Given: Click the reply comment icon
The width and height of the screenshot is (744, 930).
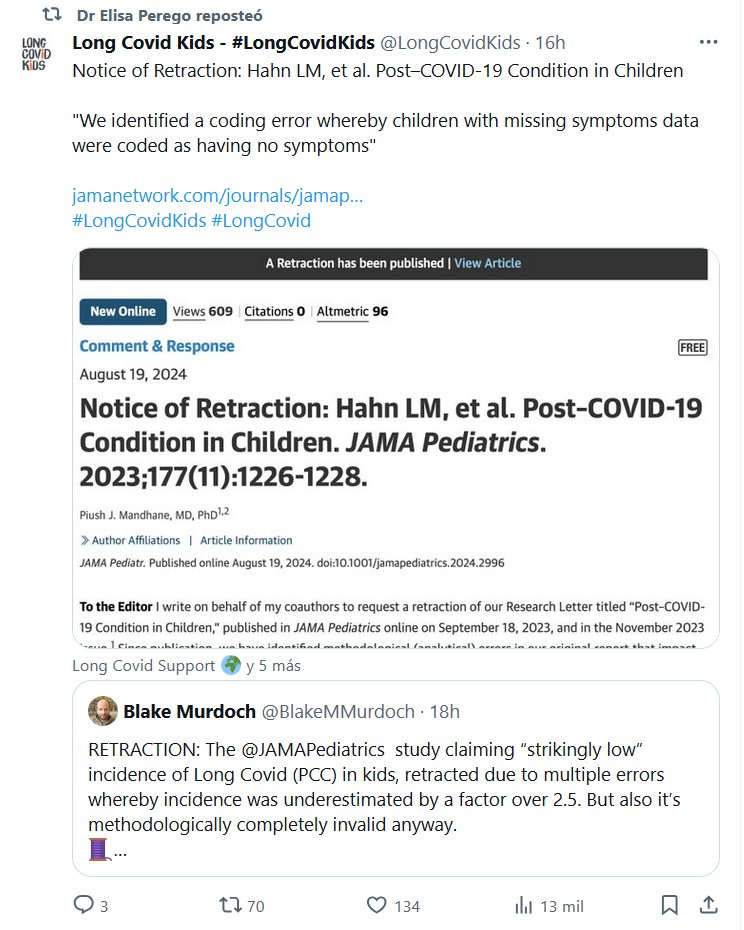Looking at the screenshot, I should (x=84, y=905).
